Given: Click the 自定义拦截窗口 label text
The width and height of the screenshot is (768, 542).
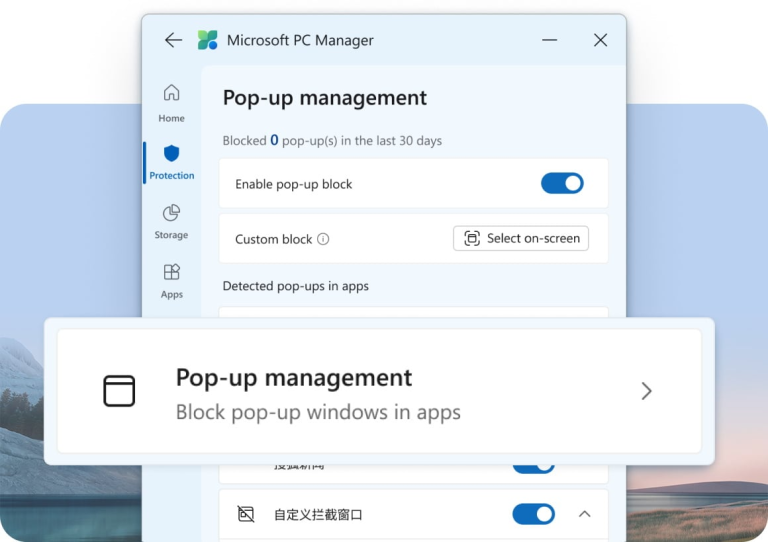Looking at the screenshot, I should coord(318,515).
